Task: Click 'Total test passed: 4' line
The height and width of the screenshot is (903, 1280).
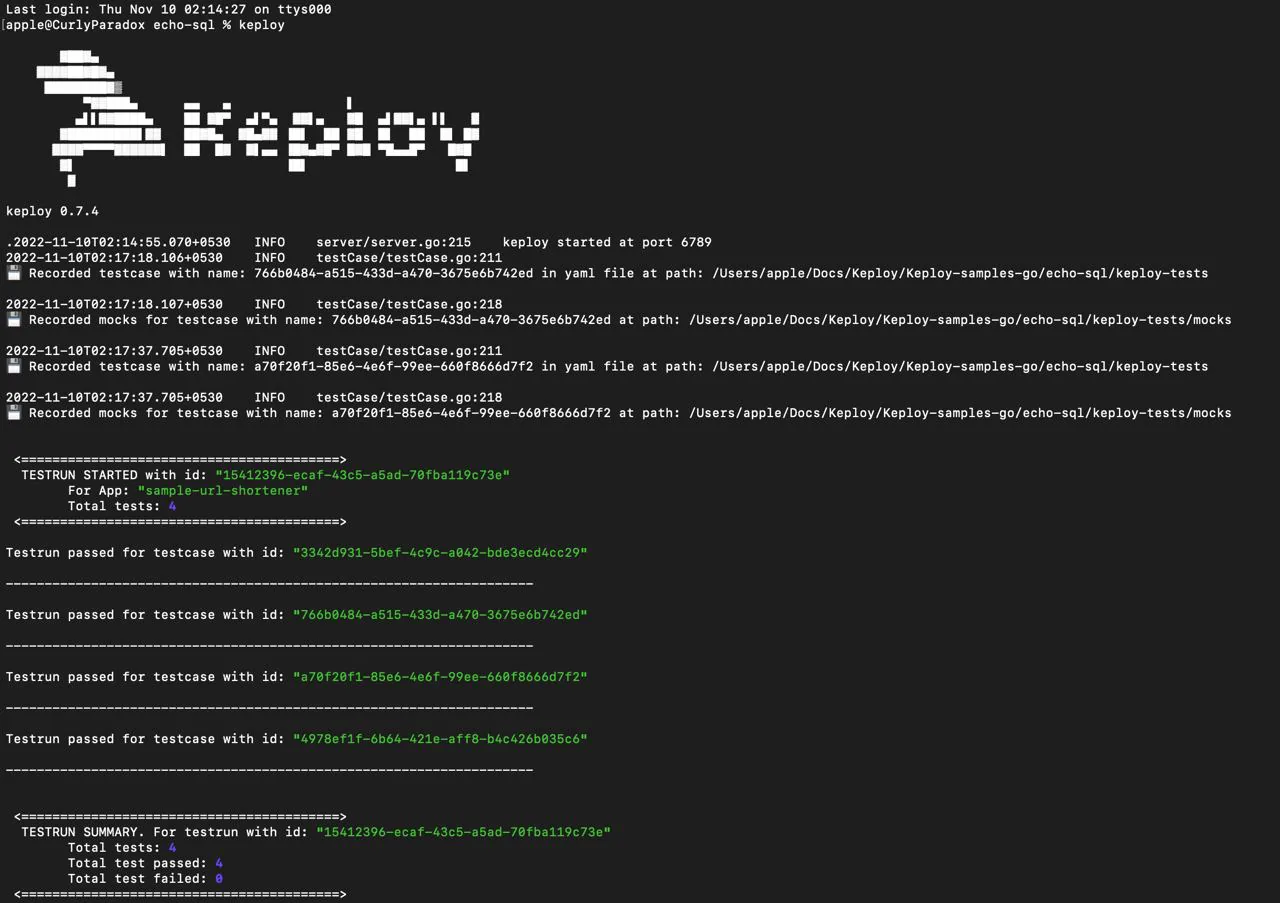Action: pos(145,863)
